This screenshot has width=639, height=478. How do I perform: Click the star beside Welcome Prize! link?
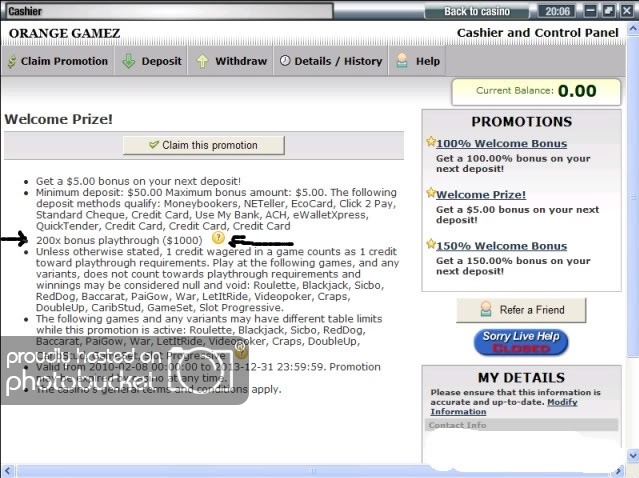[x=431, y=192]
